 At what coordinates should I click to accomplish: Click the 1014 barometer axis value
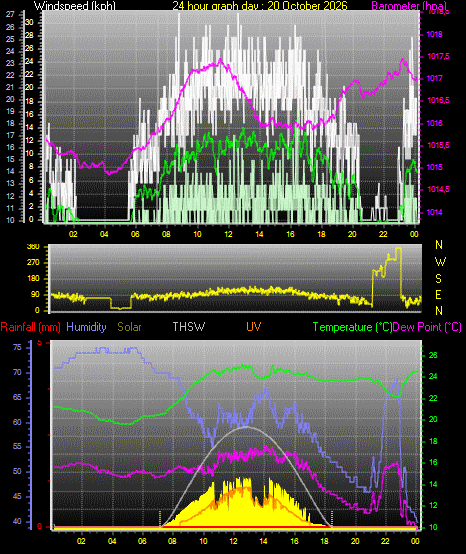click(435, 212)
